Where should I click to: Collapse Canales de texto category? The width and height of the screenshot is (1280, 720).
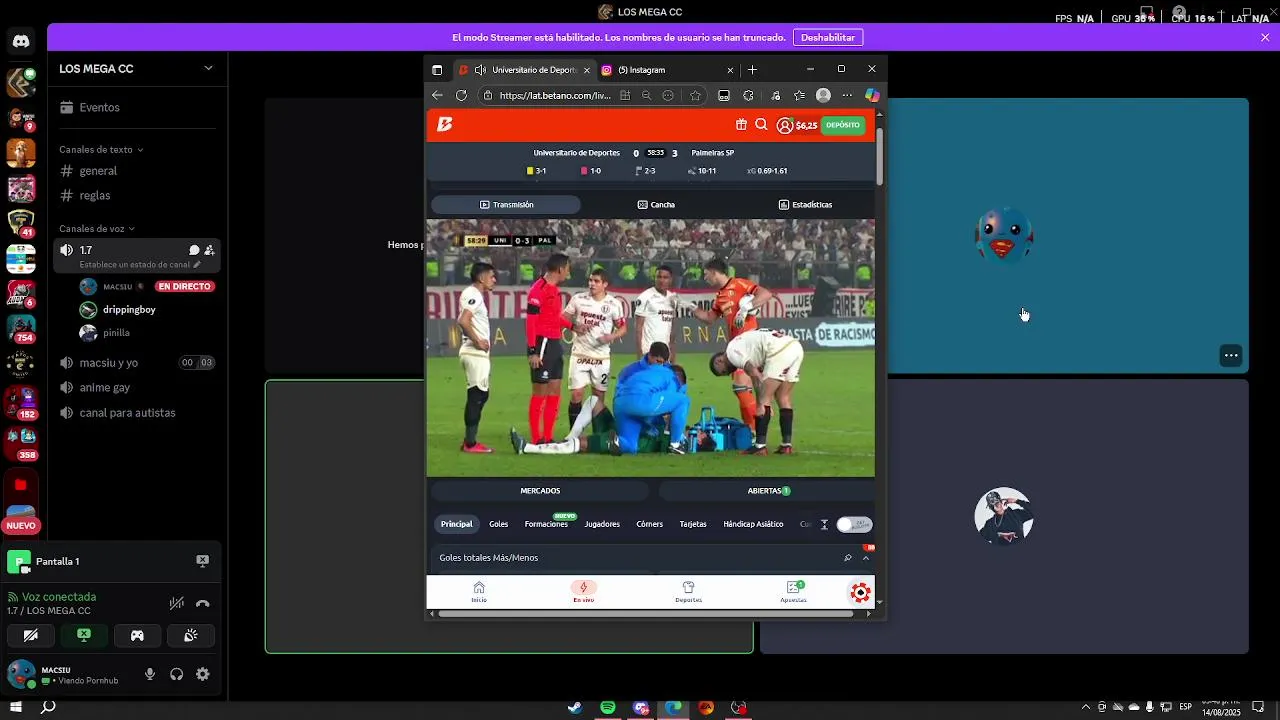pos(101,149)
